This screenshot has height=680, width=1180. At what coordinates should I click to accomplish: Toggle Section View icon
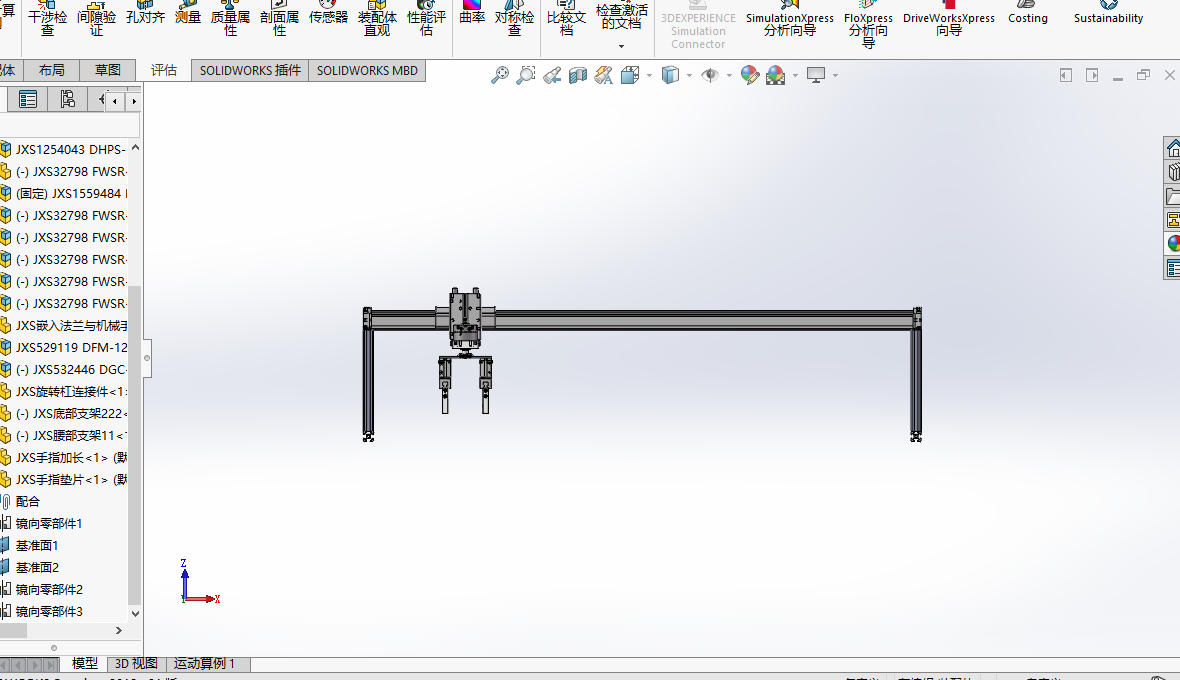tap(577, 75)
